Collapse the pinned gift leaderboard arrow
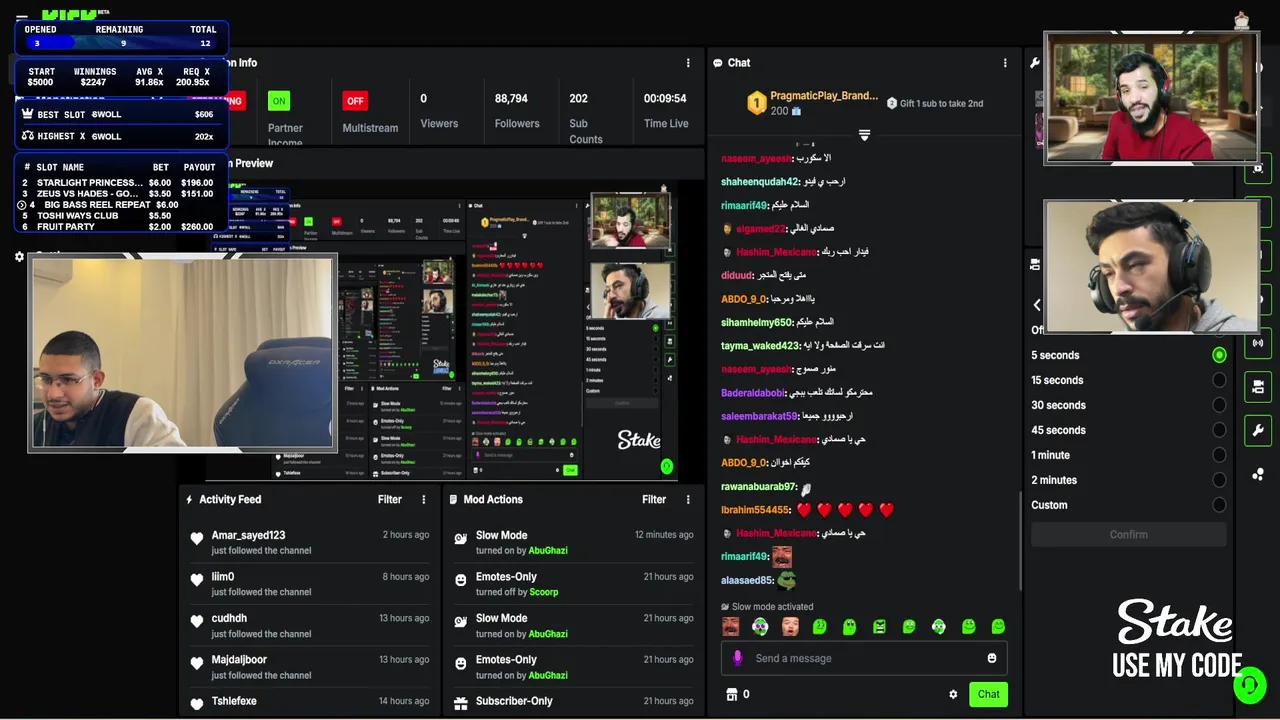This screenshot has height=720, width=1280. pos(864,134)
